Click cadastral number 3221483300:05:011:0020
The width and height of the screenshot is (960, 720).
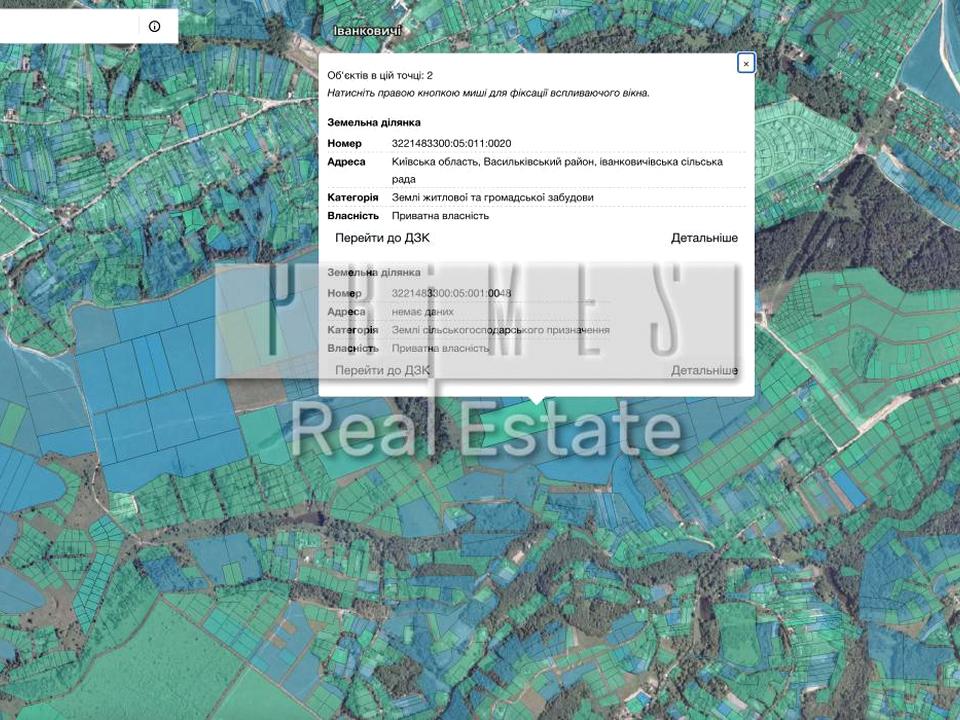451,143
